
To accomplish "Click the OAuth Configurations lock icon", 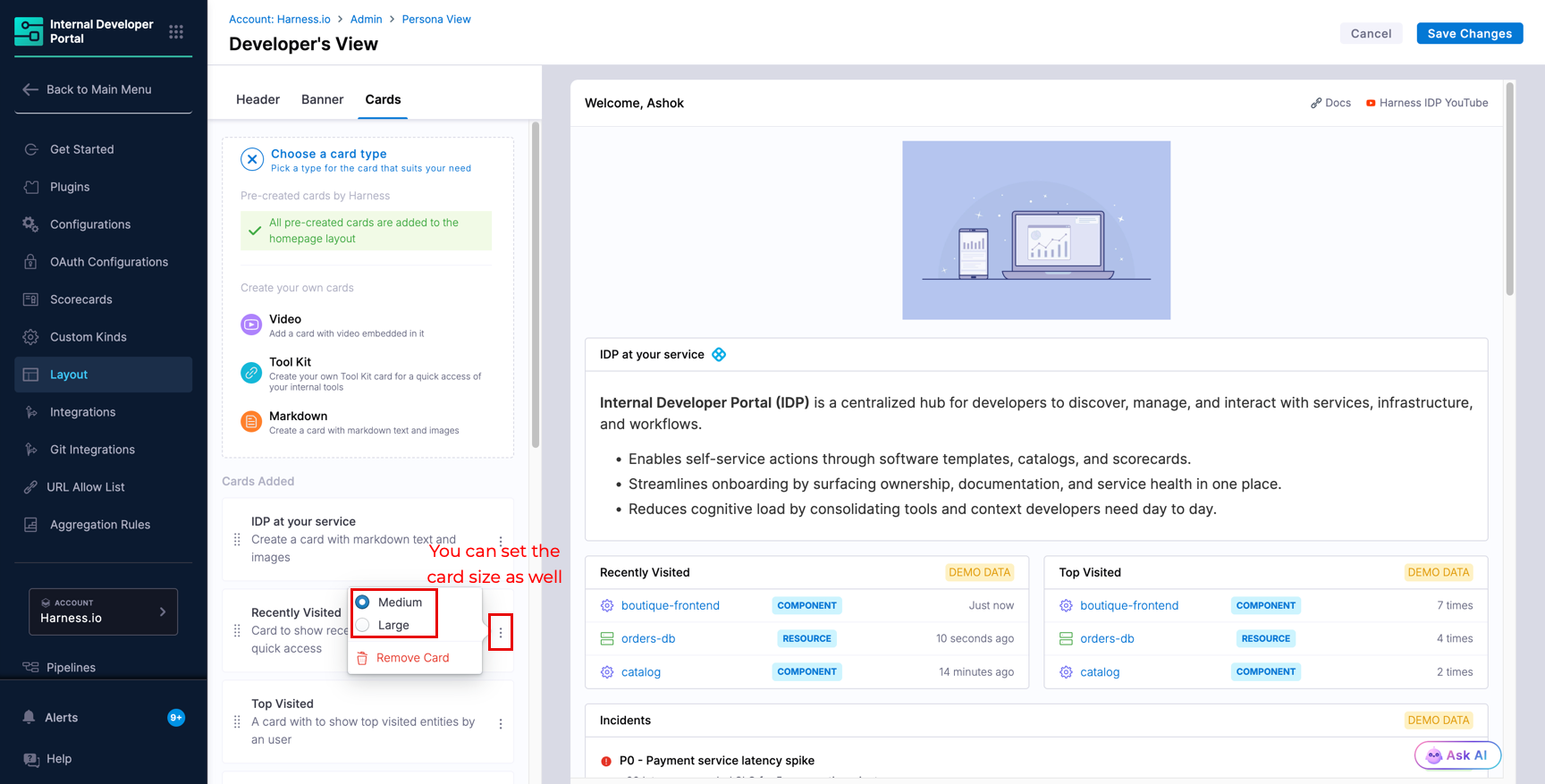I will click(x=31, y=262).
